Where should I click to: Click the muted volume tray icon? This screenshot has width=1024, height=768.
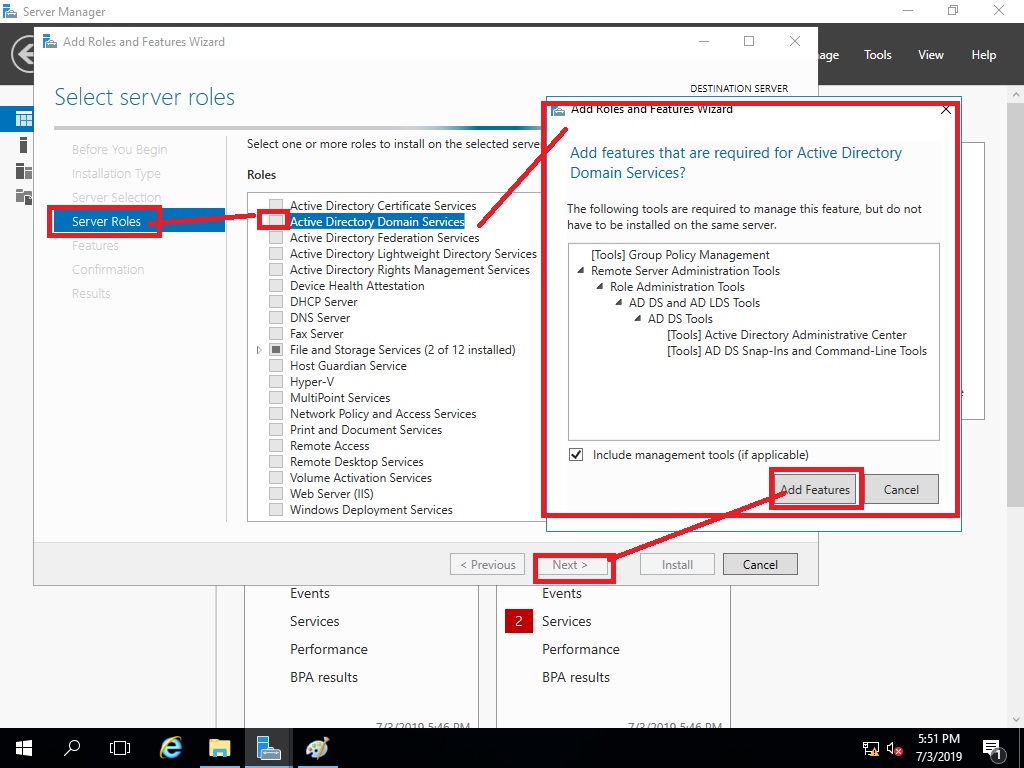click(894, 748)
